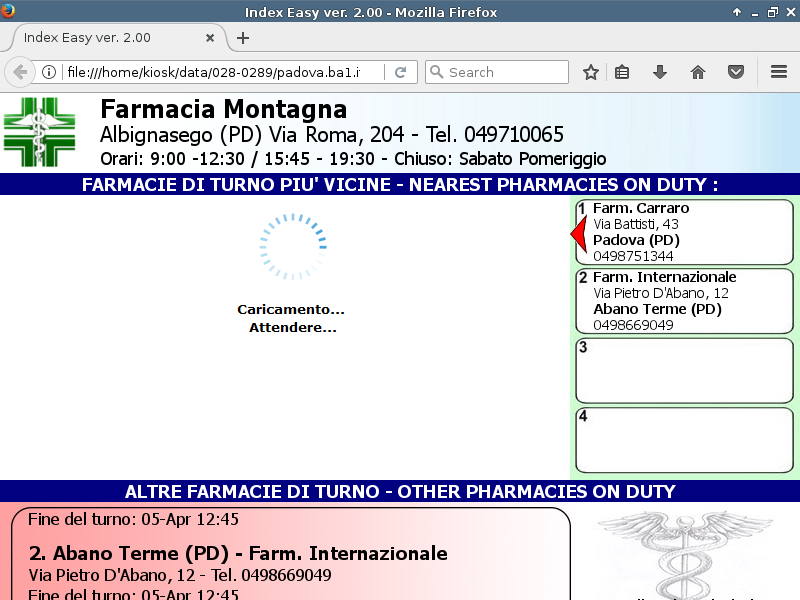Open the downloads arrow icon
The image size is (800, 600).
click(x=660, y=72)
